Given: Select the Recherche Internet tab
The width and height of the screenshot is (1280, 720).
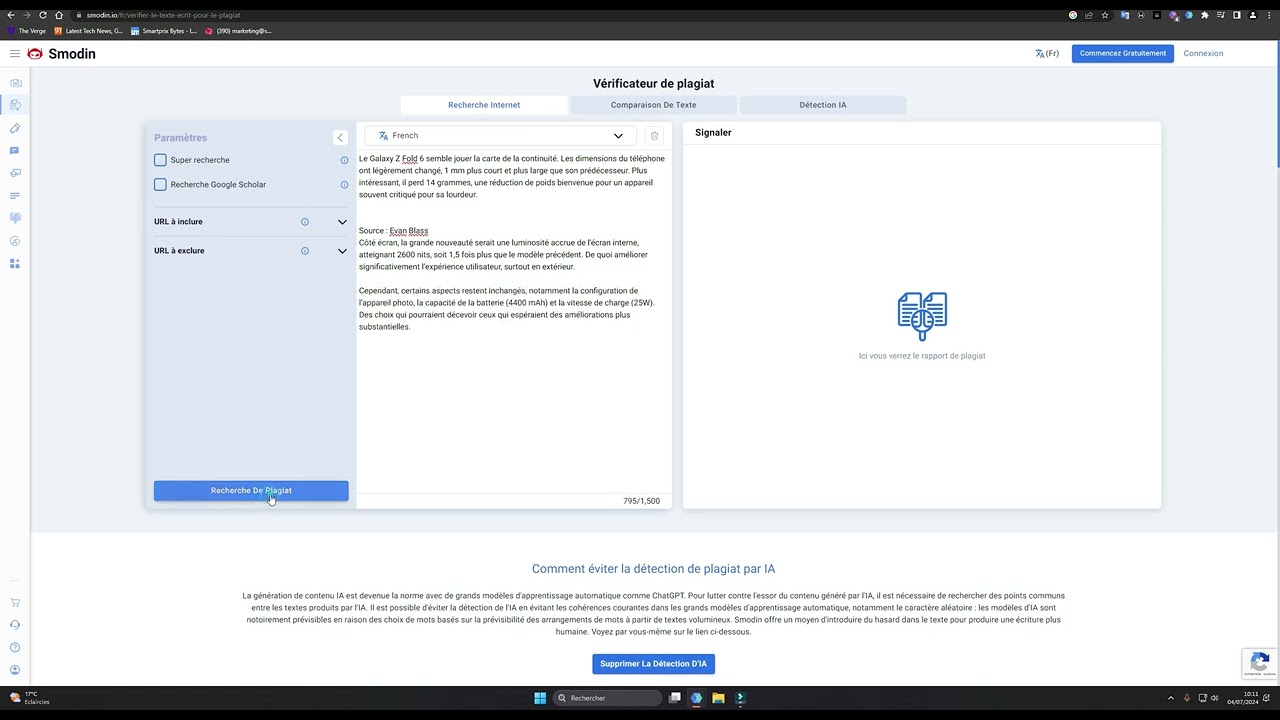Looking at the screenshot, I should click(x=484, y=105).
